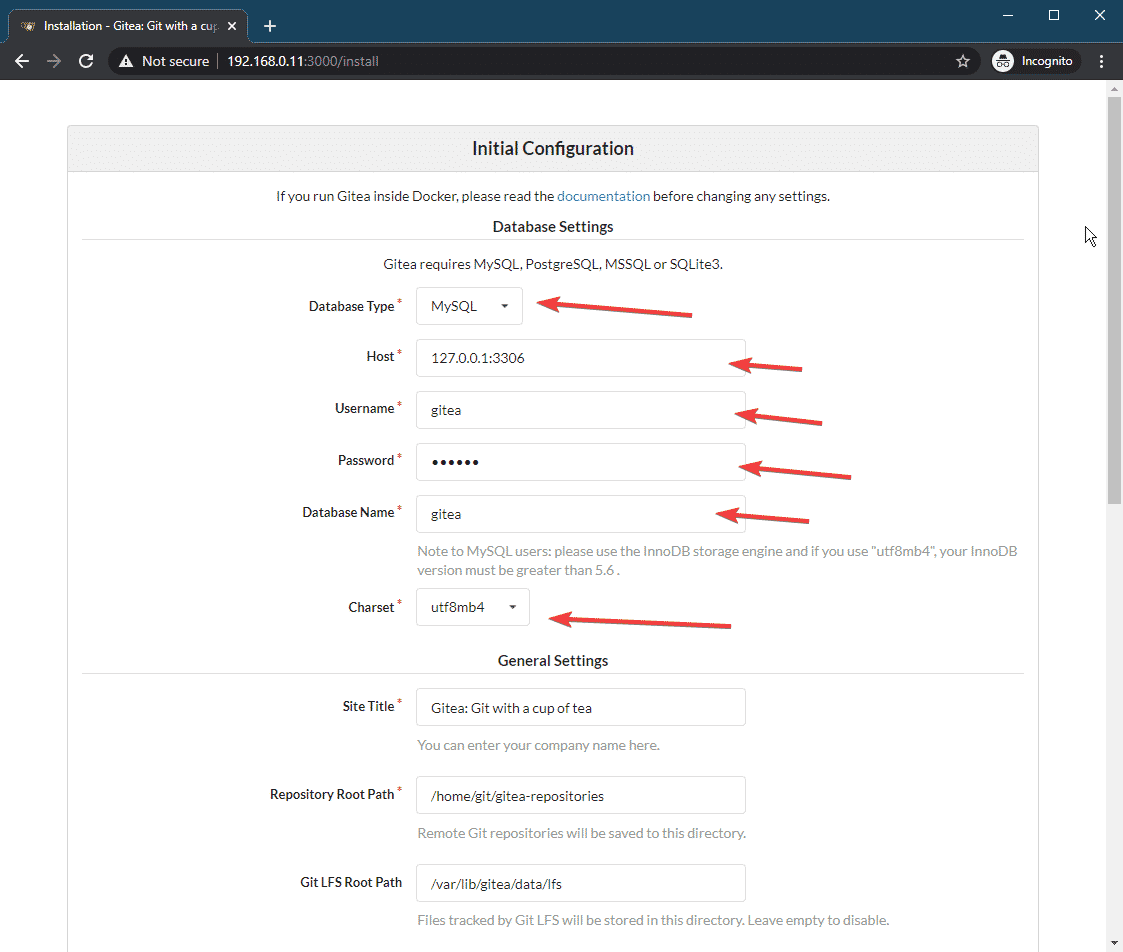Click the Repository Root Path field
This screenshot has width=1123, height=952.
(581, 795)
